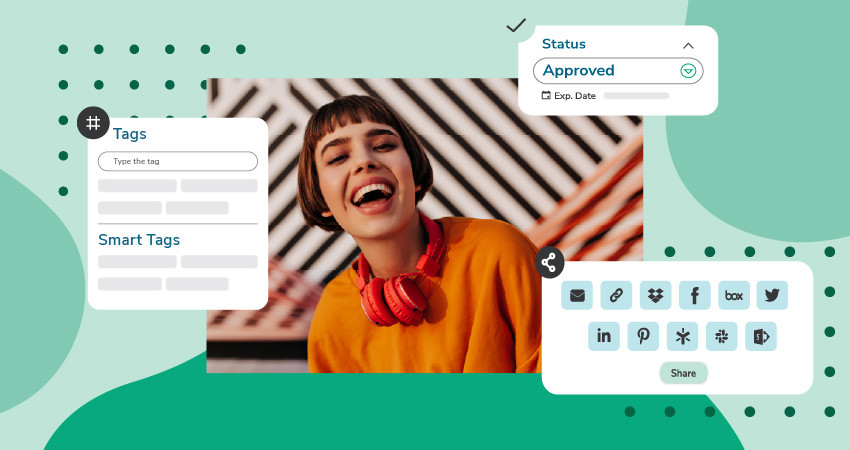Click the Exp. Date value field
This screenshot has height=450, width=850.
(x=636, y=96)
